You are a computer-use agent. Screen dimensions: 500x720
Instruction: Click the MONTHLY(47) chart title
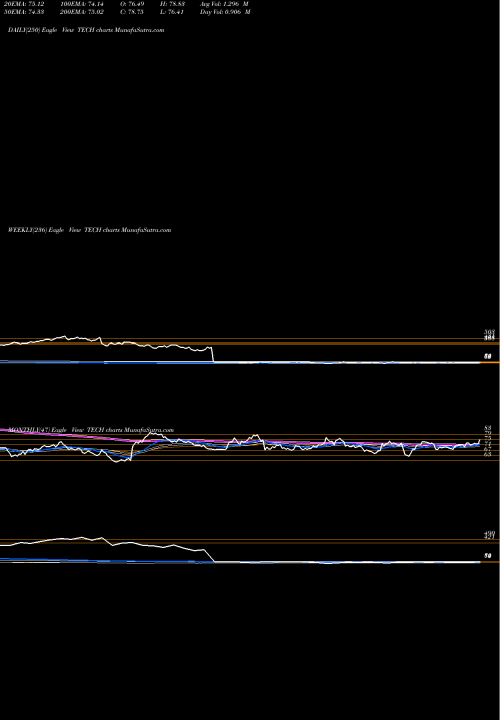click(x=91, y=430)
